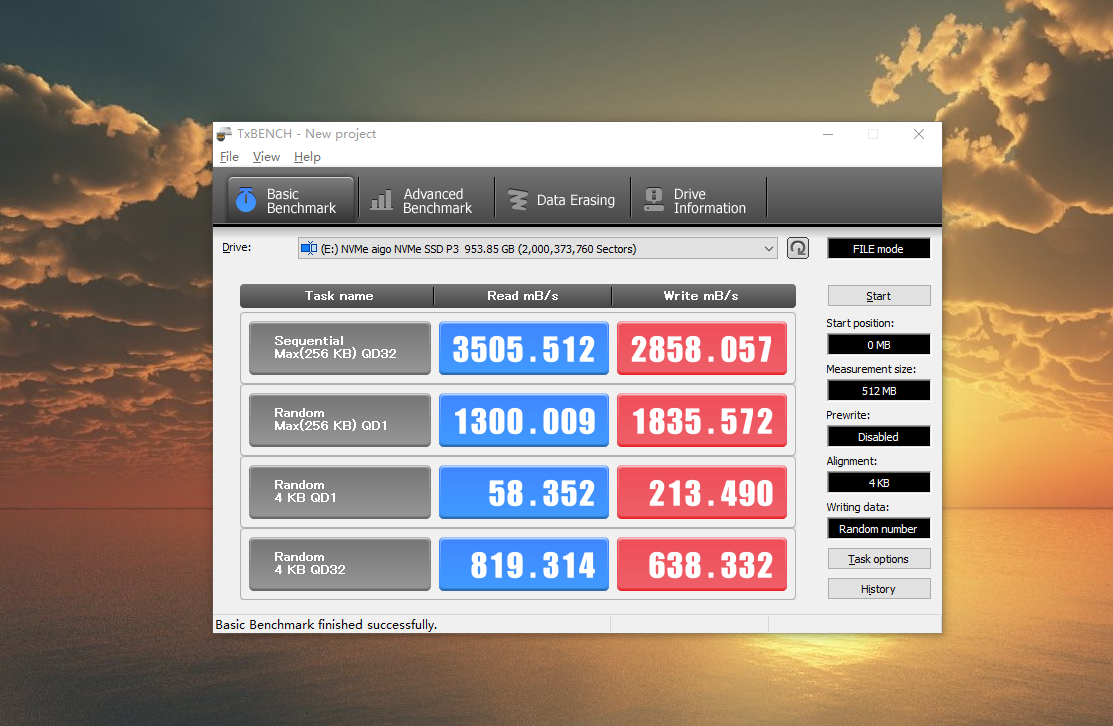Select the Sequential Max(256 KB) QD32 task

[x=340, y=348]
